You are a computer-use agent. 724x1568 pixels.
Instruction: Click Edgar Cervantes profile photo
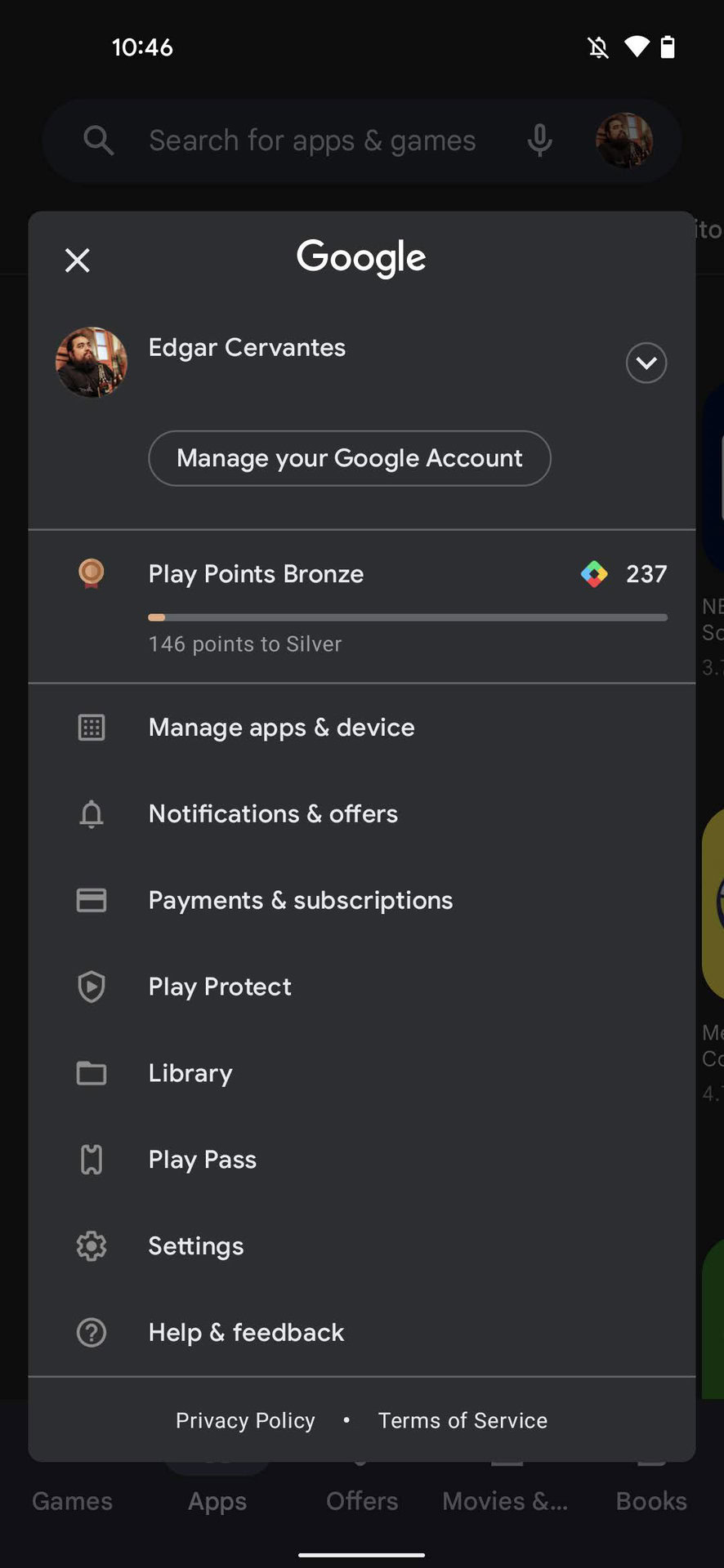click(92, 363)
